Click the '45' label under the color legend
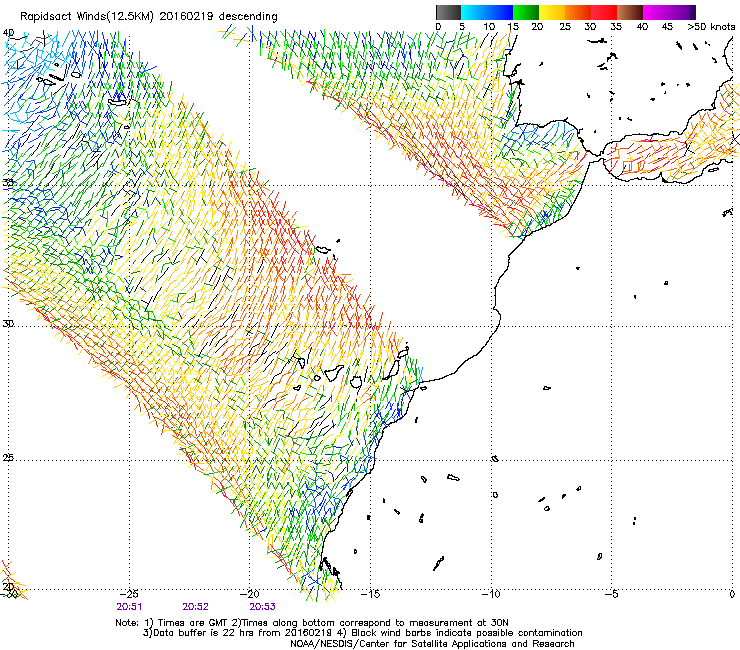This screenshot has width=740, height=650. [x=667, y=26]
